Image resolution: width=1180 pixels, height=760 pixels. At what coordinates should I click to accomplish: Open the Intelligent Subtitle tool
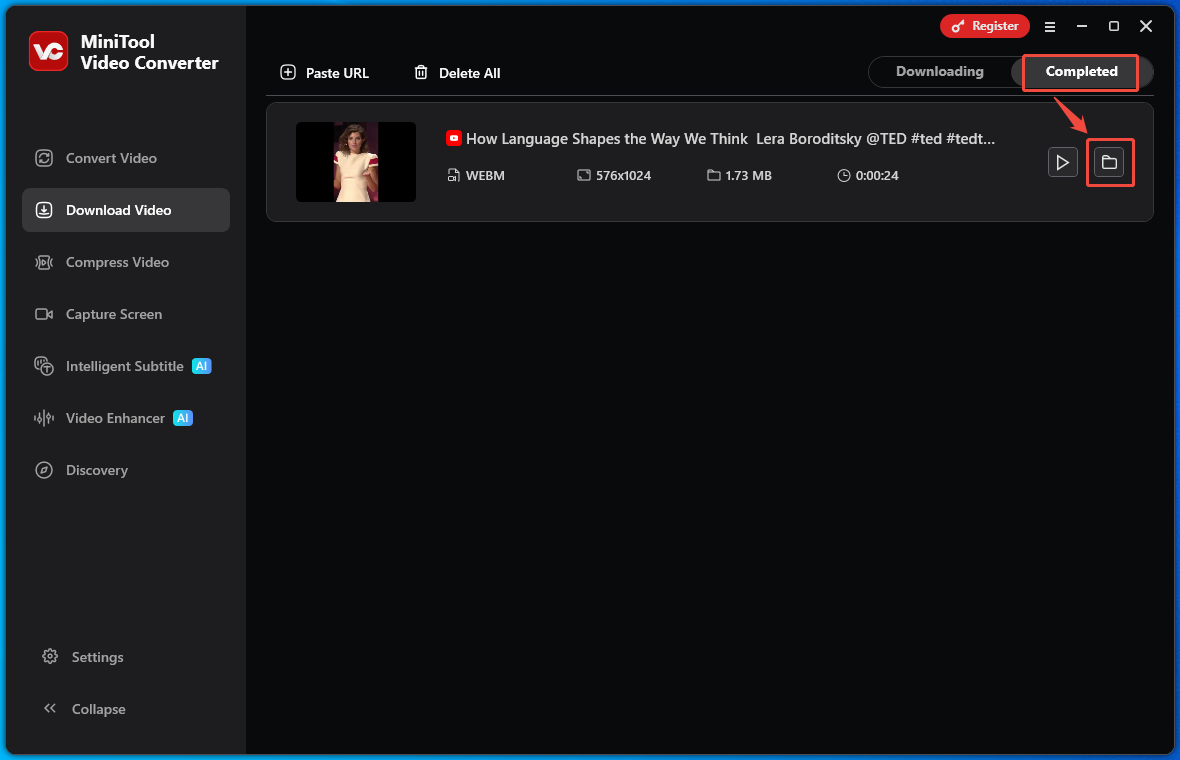tap(126, 366)
